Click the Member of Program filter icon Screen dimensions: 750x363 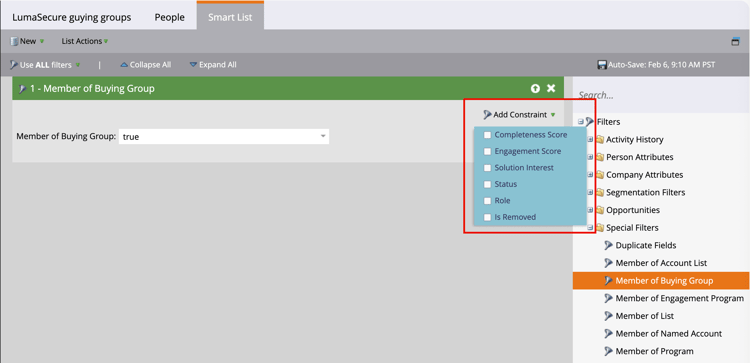point(608,352)
